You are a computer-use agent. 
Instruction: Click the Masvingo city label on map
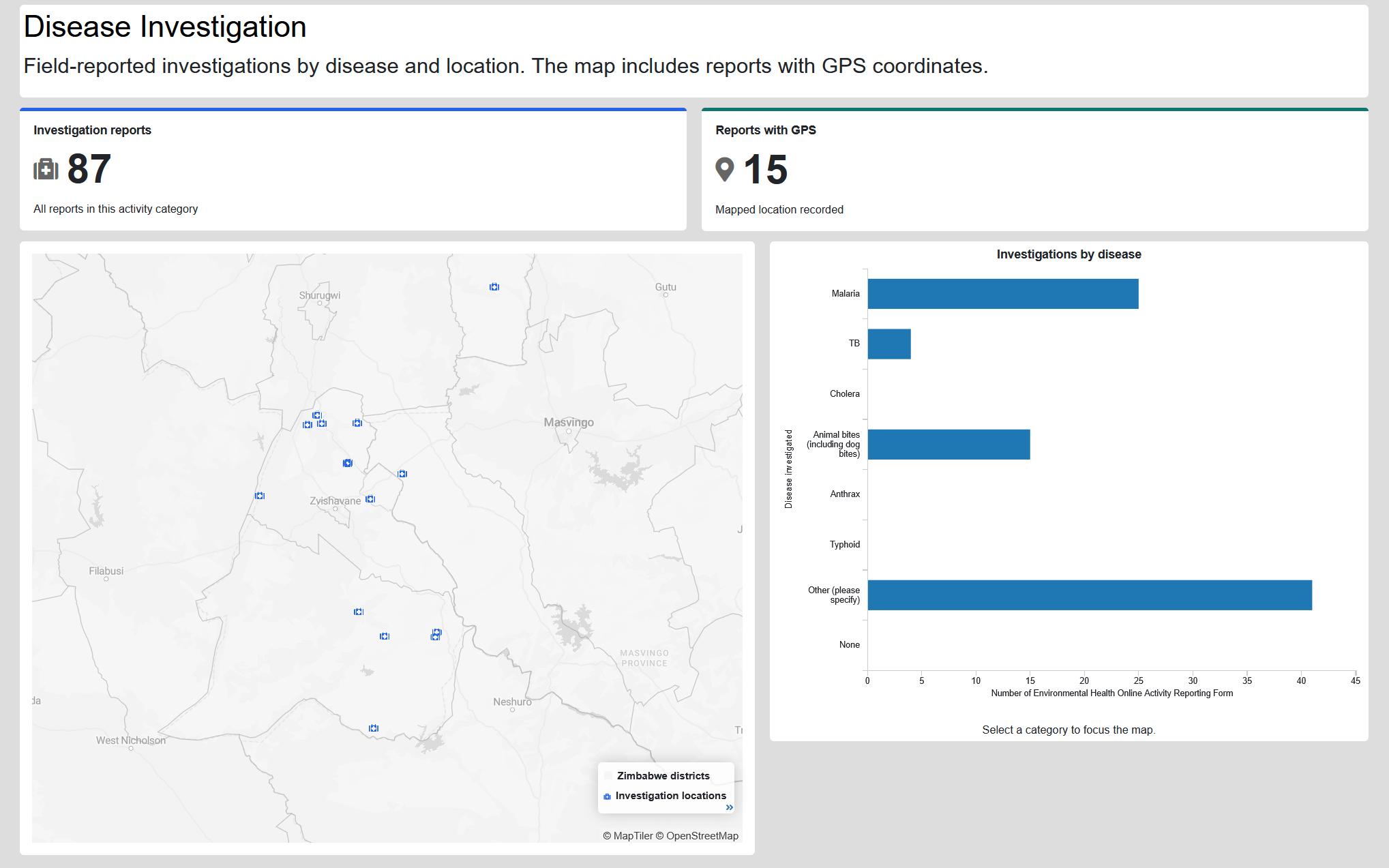(569, 423)
